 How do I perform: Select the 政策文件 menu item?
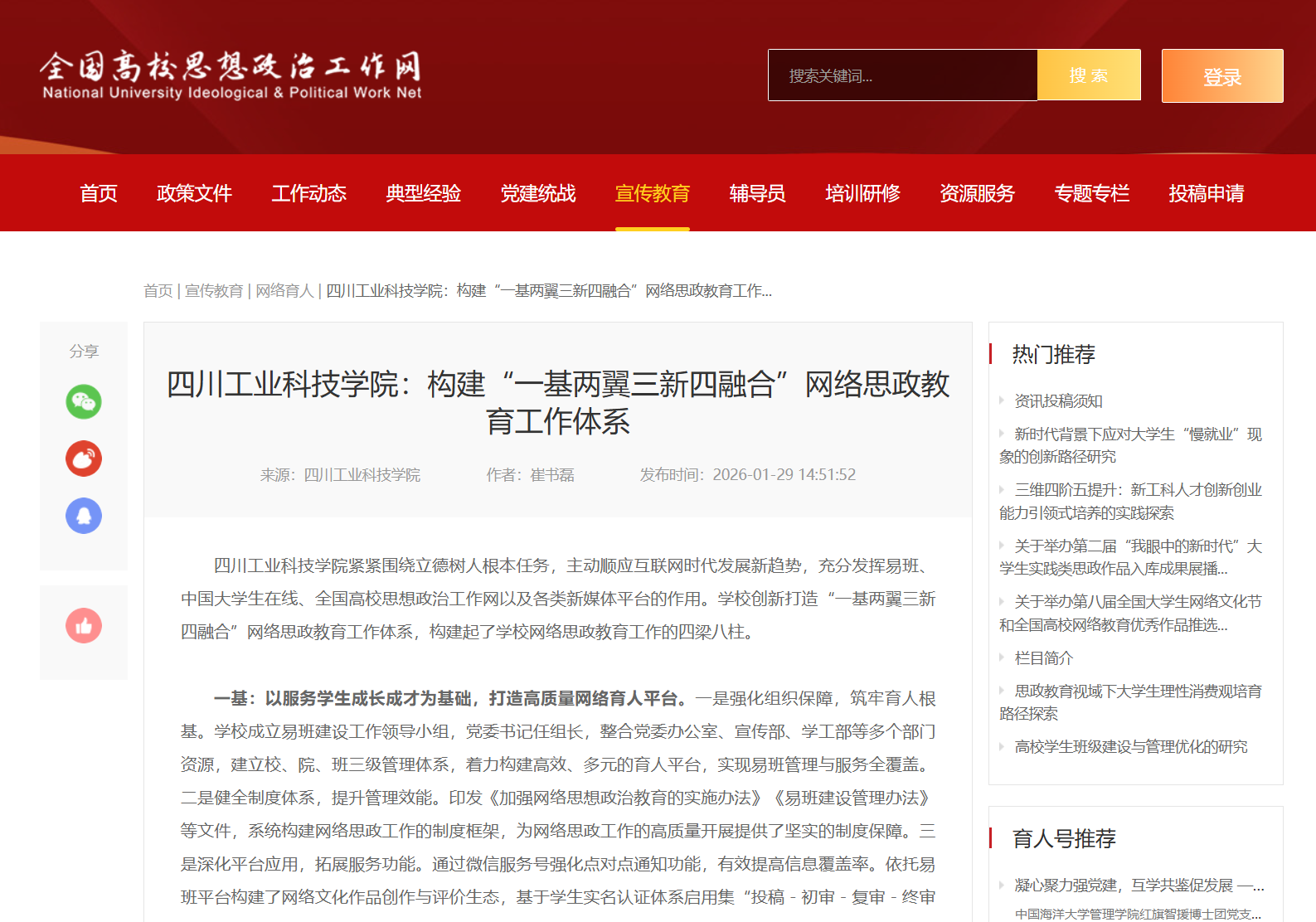pos(194,193)
